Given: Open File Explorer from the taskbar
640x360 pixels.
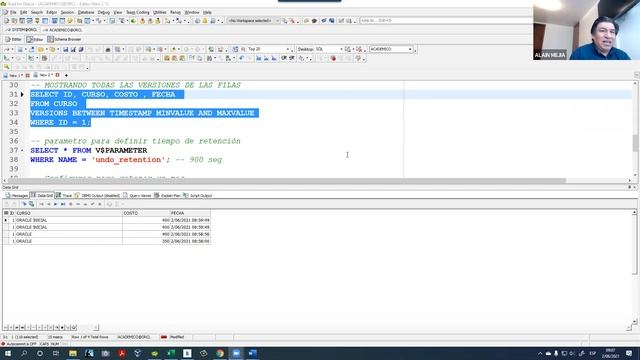Looking at the screenshot, I should point(73,353).
